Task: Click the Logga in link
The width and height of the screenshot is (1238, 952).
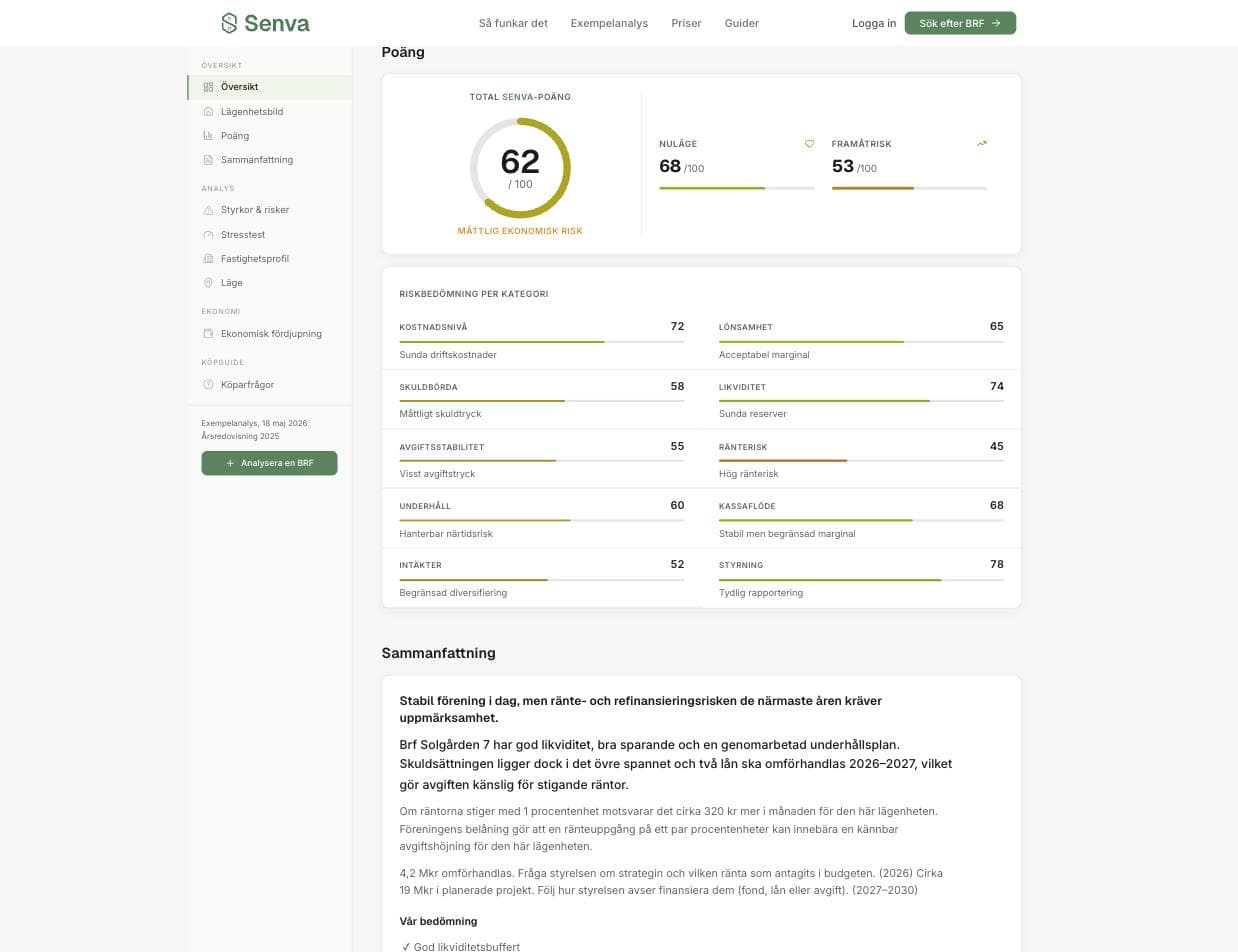Action: point(874,23)
